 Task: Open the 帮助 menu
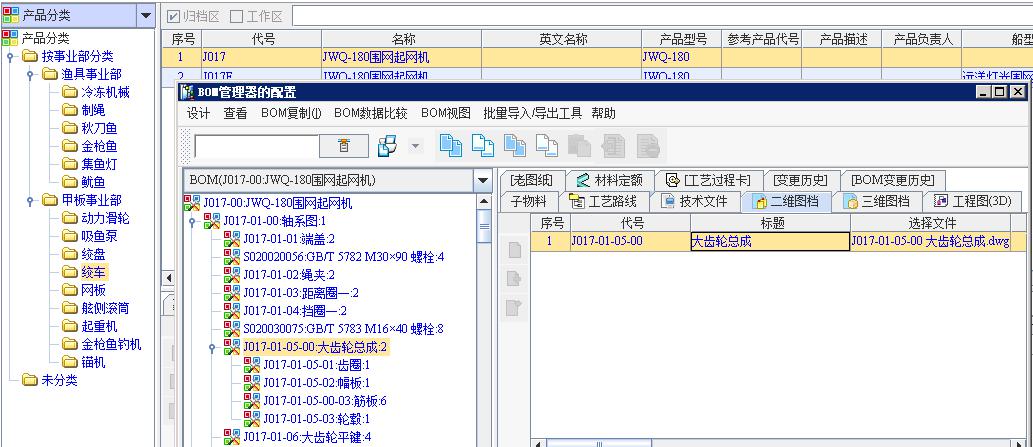pos(603,113)
